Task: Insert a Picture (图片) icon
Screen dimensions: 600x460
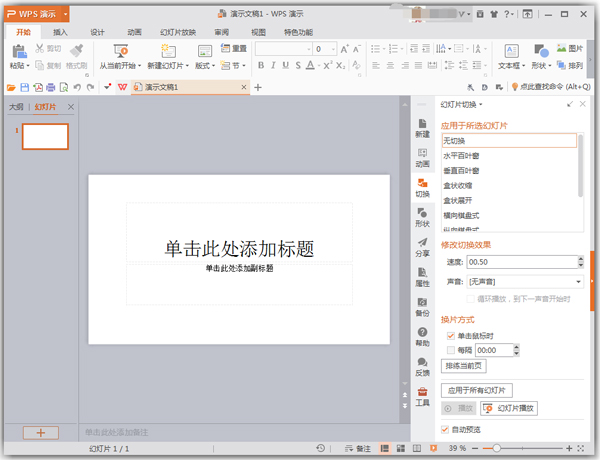Action: pos(561,48)
